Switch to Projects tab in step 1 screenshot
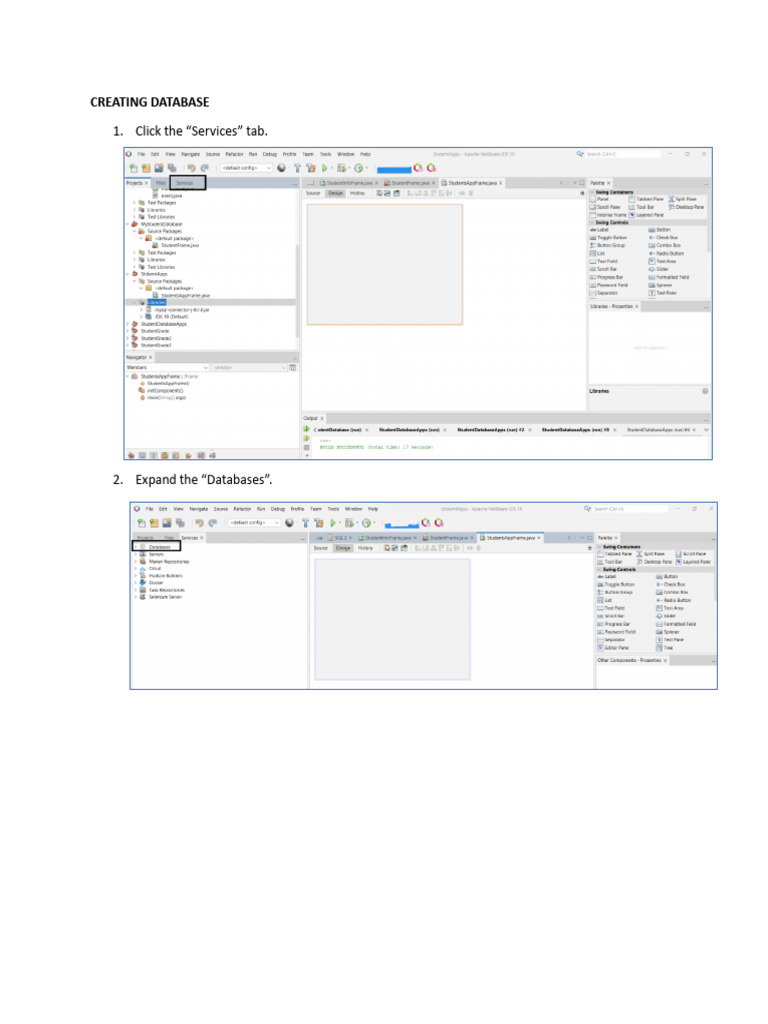 point(136,184)
